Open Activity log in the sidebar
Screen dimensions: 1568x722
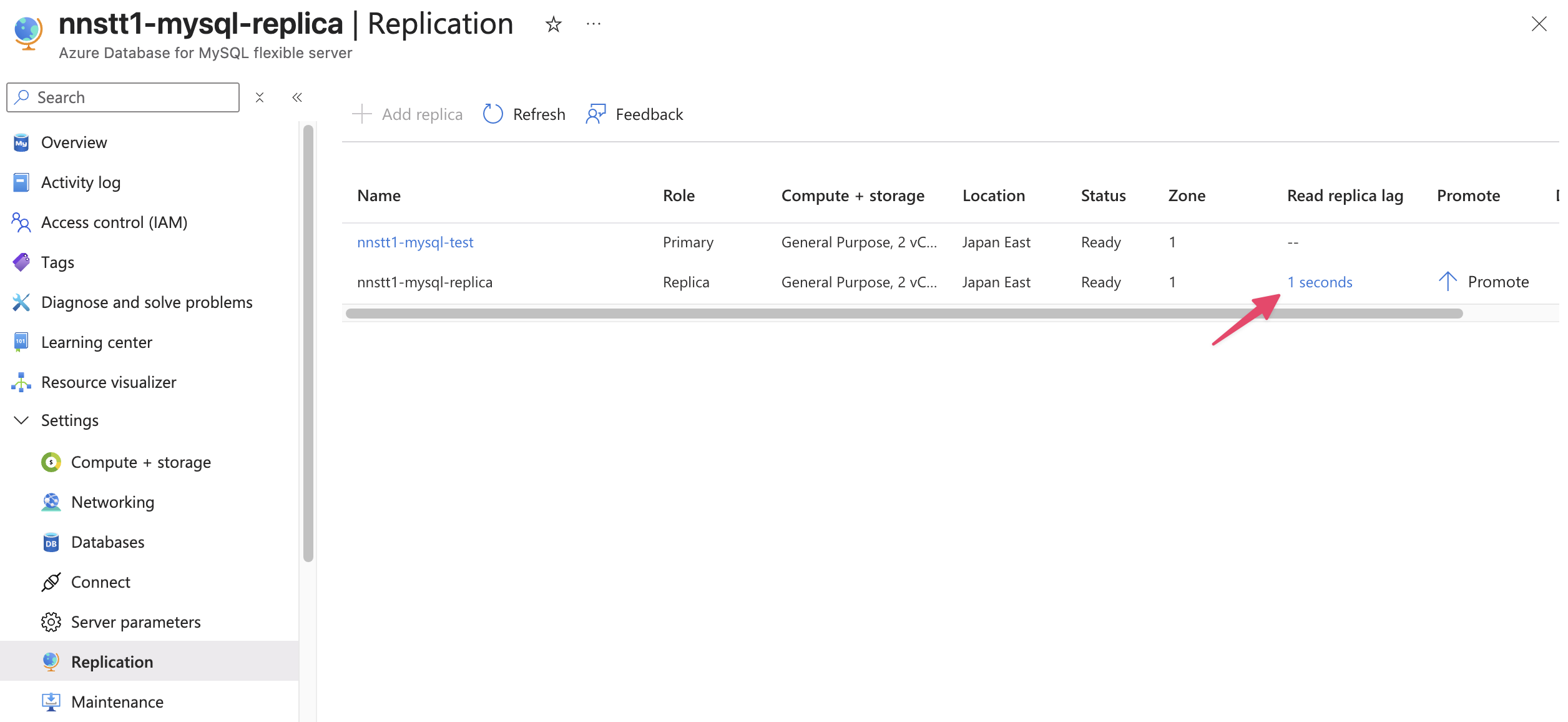pos(81,182)
